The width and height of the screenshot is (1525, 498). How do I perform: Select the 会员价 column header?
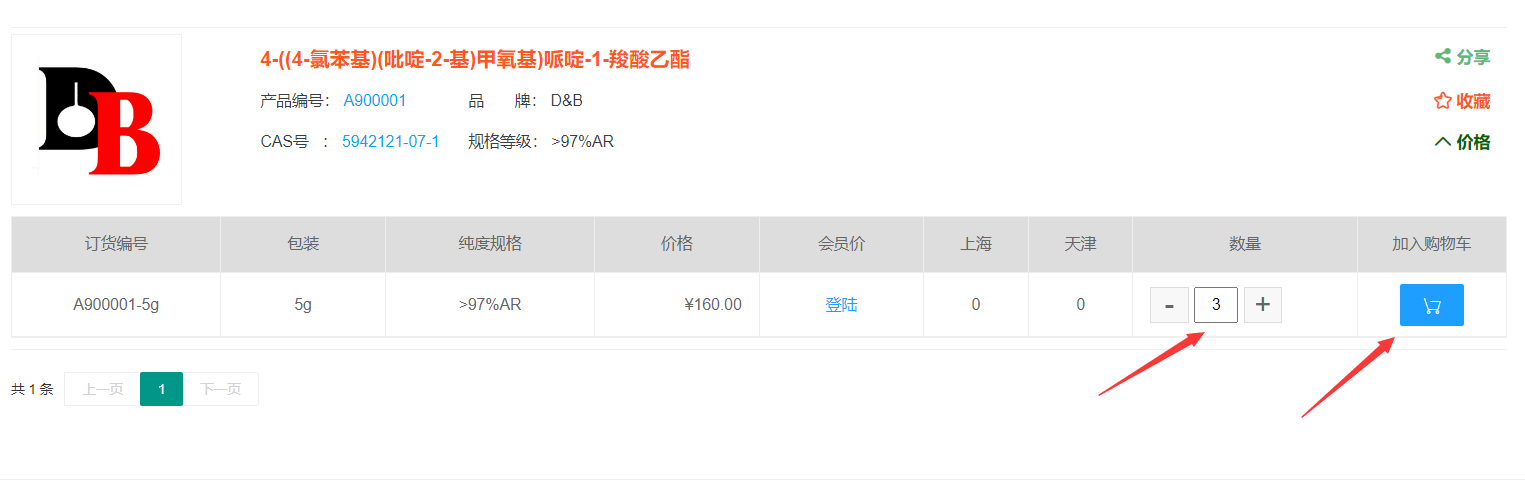coord(841,244)
